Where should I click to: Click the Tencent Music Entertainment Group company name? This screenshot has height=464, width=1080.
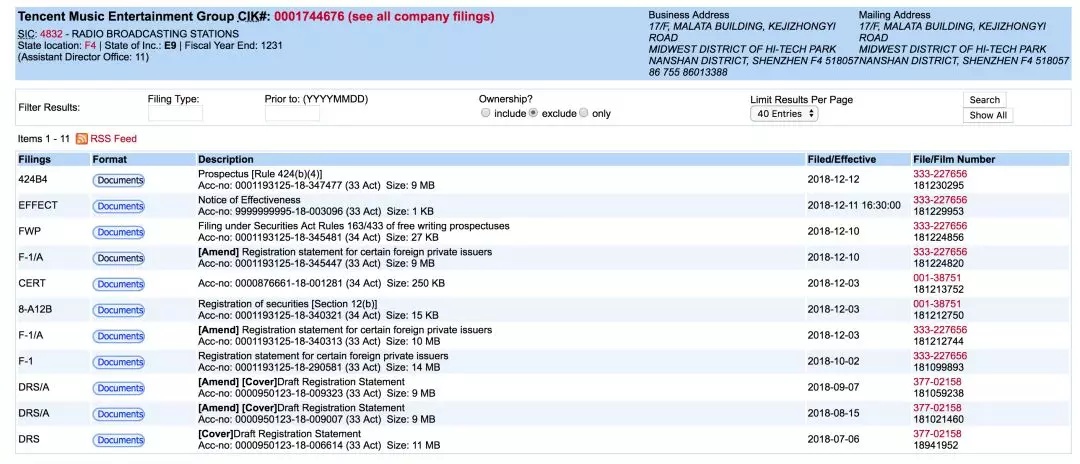[x=125, y=17]
